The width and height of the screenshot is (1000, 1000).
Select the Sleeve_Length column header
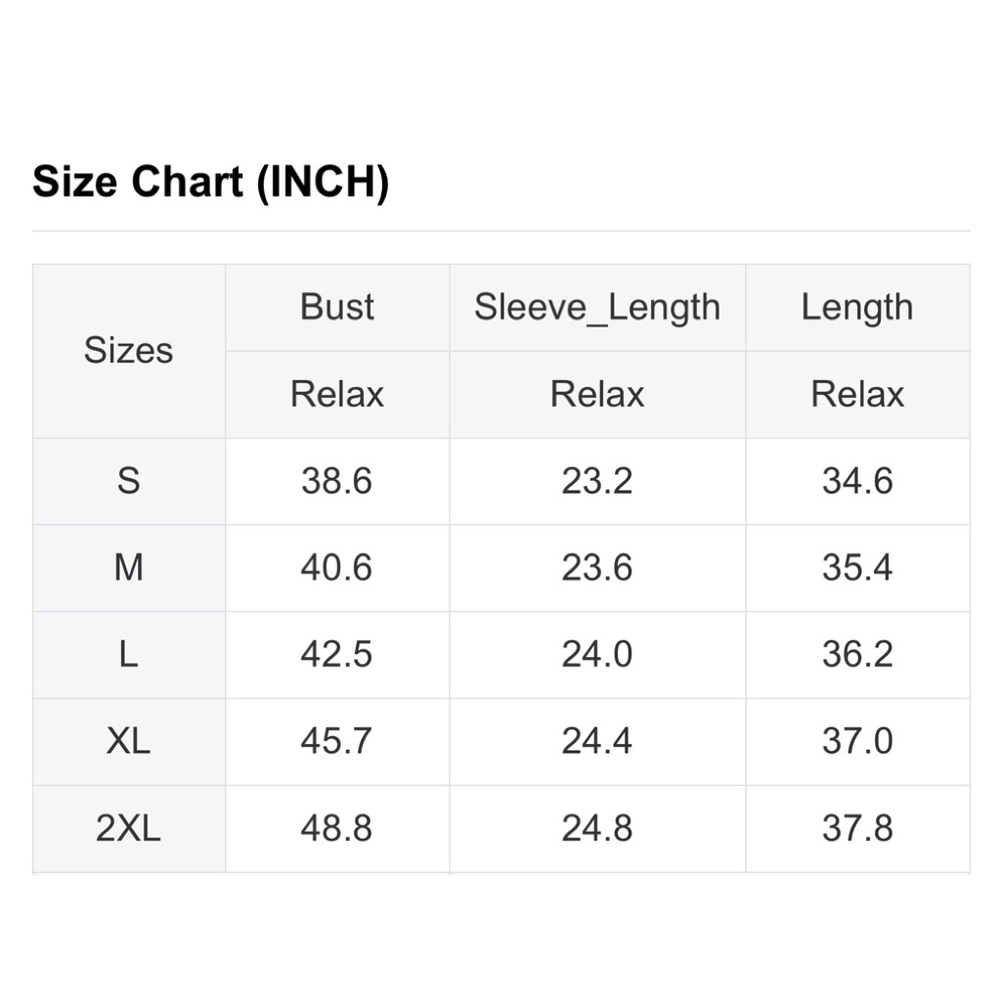point(597,307)
